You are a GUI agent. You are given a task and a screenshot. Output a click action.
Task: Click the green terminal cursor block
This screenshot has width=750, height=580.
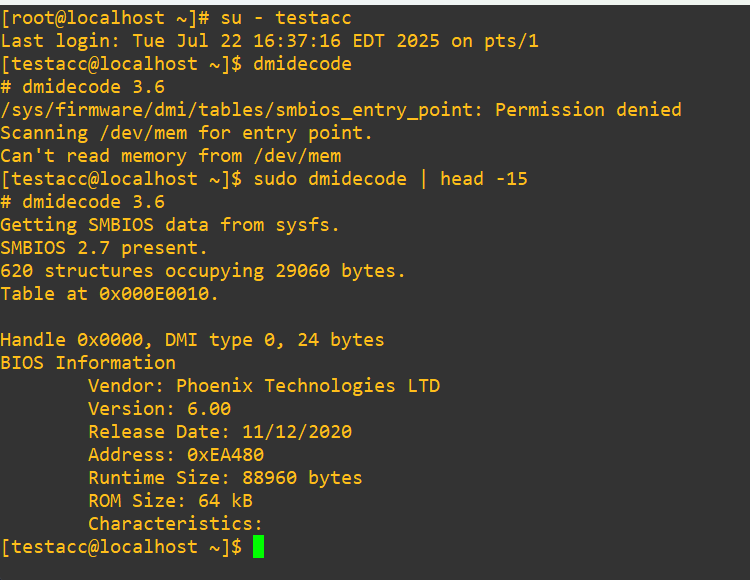point(258,547)
